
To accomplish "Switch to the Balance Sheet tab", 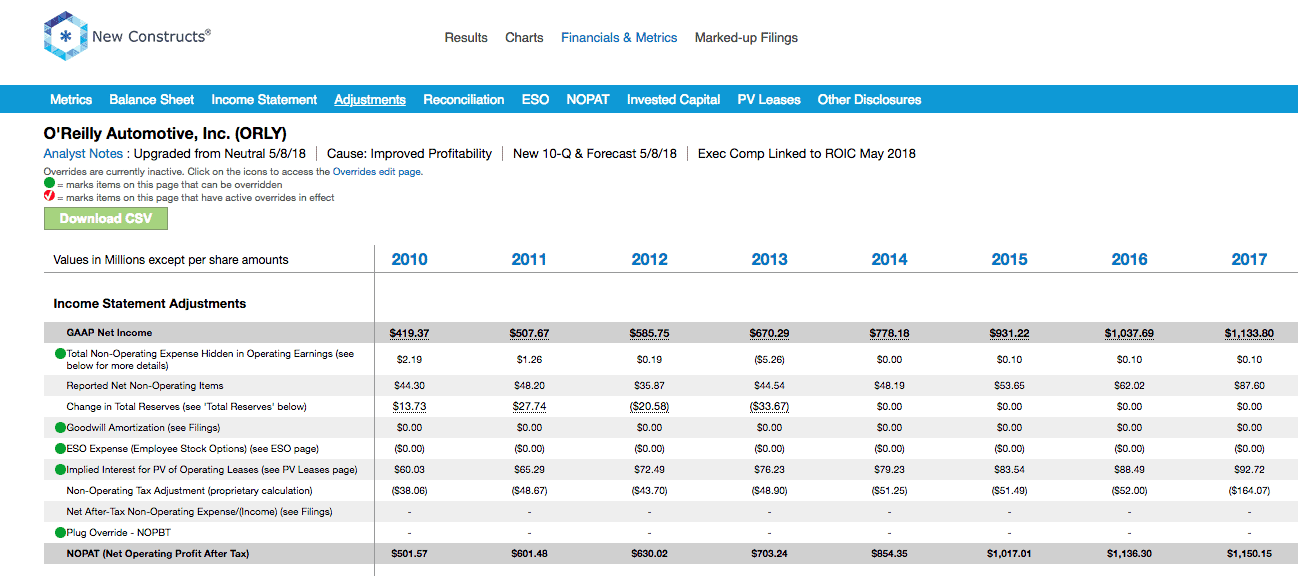I will [x=152, y=99].
